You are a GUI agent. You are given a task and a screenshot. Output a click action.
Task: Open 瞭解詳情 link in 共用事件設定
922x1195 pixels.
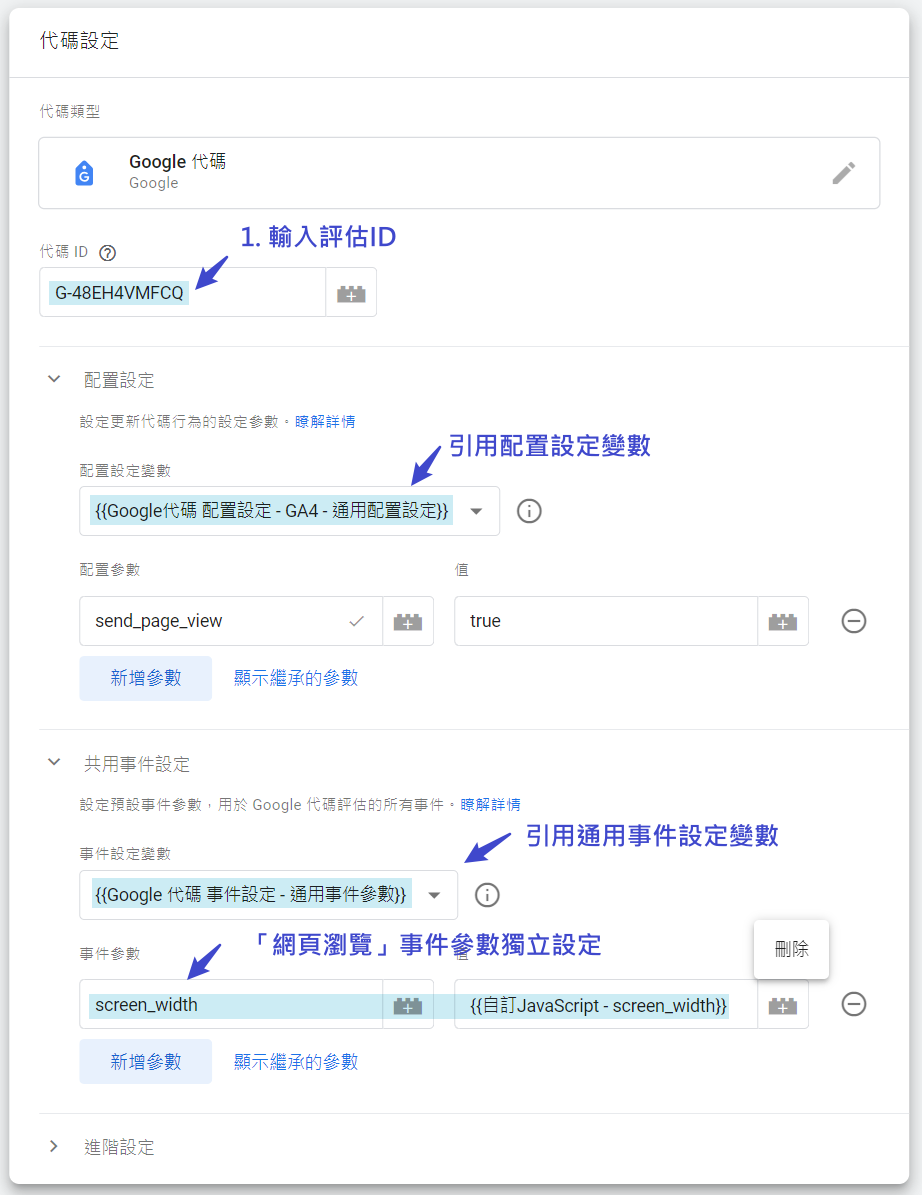point(491,805)
